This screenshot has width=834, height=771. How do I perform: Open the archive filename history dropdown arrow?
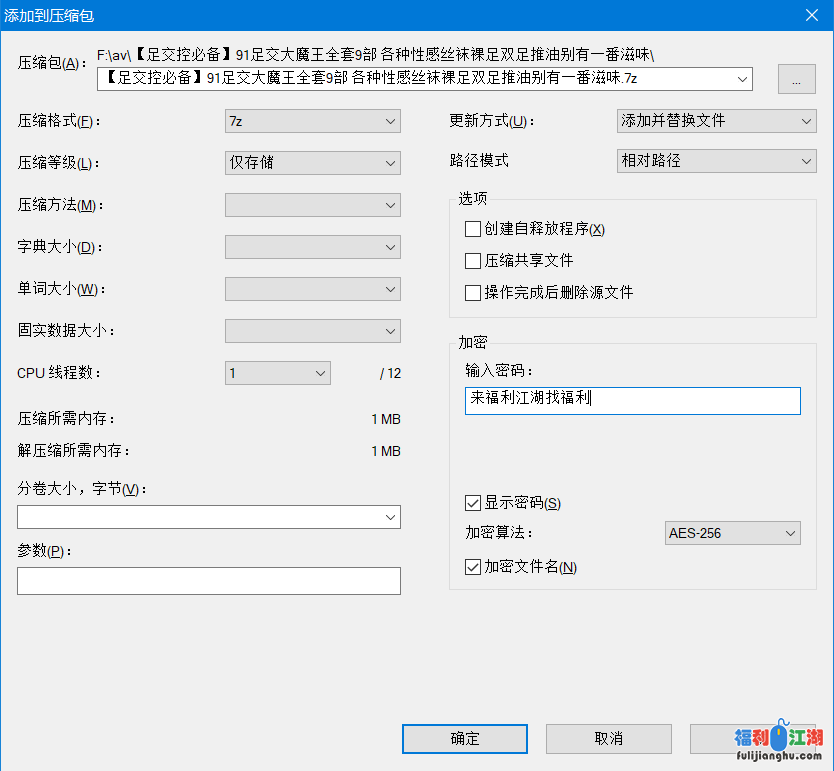click(x=742, y=80)
